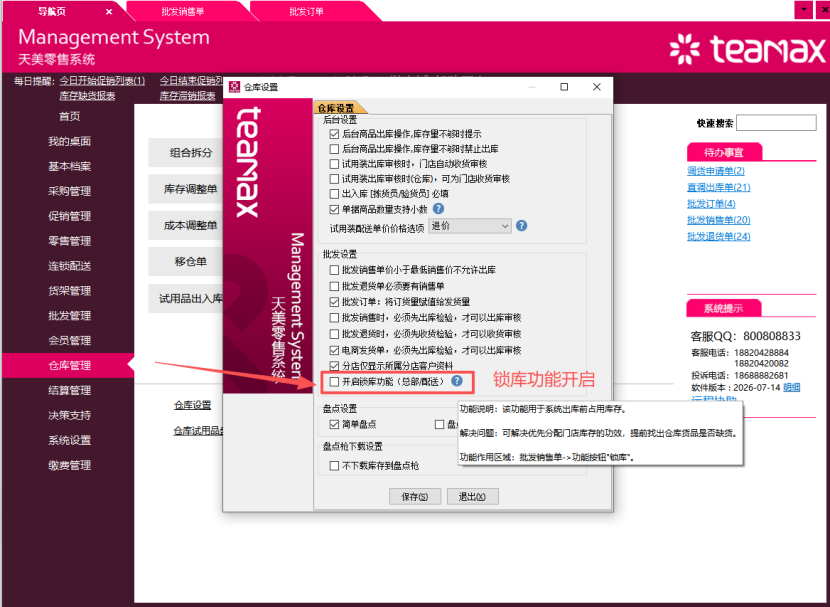Open the 批发退货单(24) link
The image size is (830, 607).
(718, 237)
